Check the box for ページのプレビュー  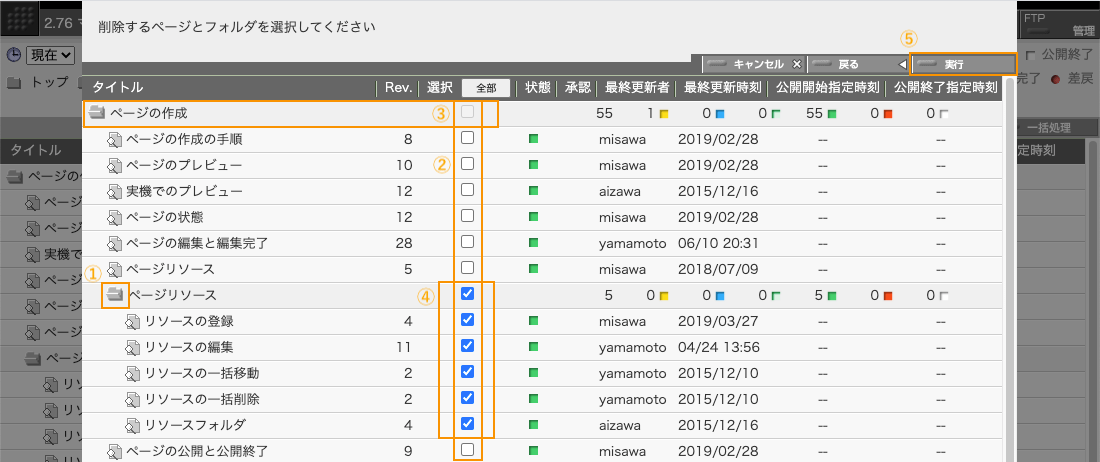467,164
